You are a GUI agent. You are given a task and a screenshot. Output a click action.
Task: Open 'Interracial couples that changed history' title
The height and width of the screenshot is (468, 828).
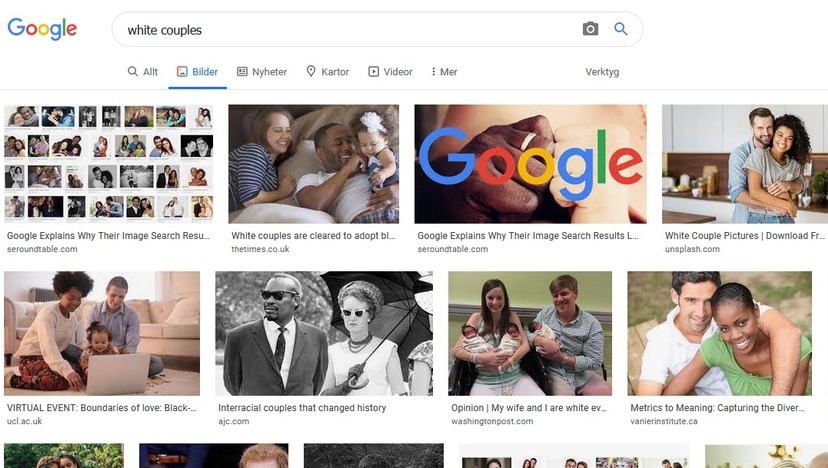(x=302, y=408)
